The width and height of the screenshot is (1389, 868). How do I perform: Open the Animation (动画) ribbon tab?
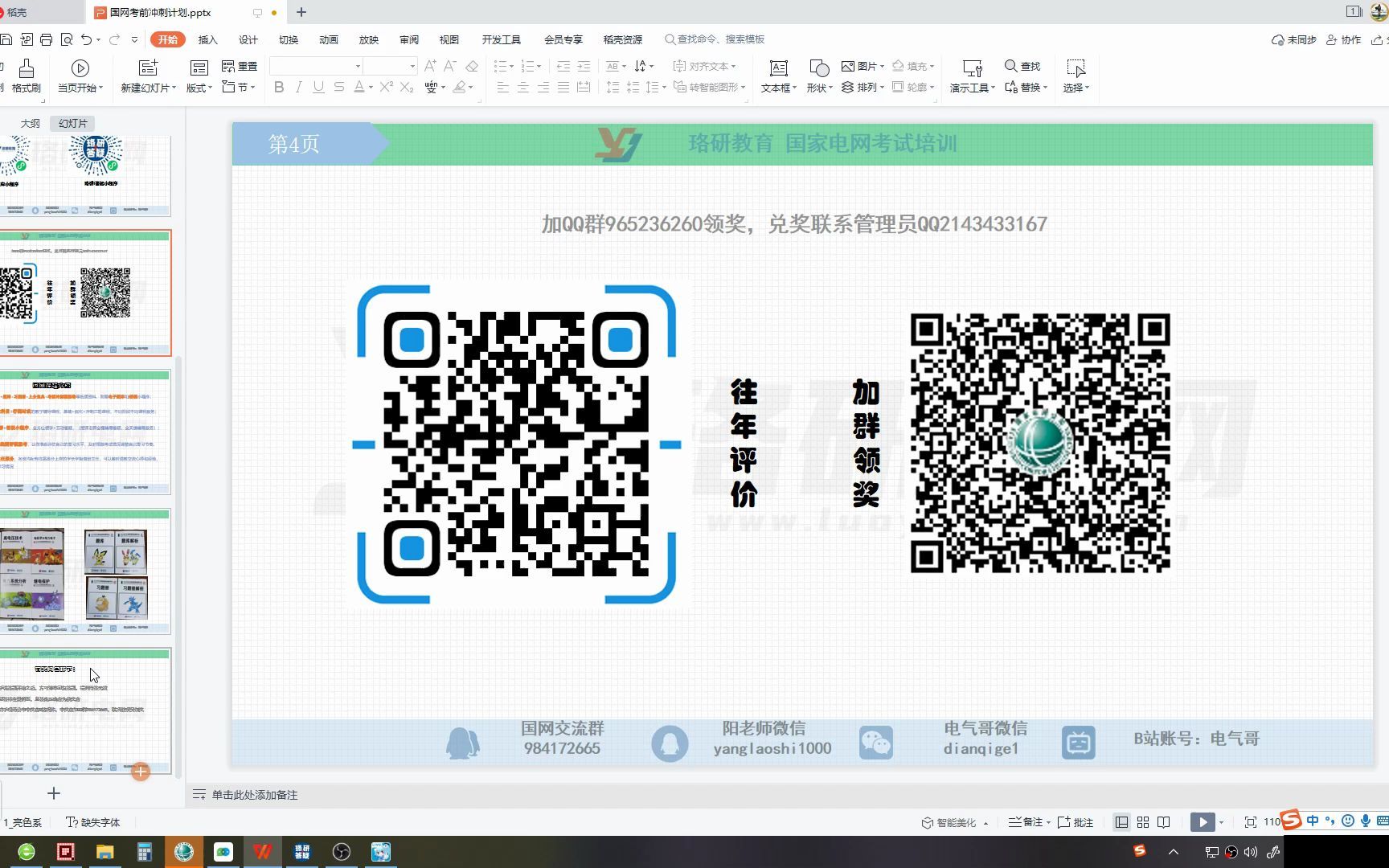(x=329, y=39)
